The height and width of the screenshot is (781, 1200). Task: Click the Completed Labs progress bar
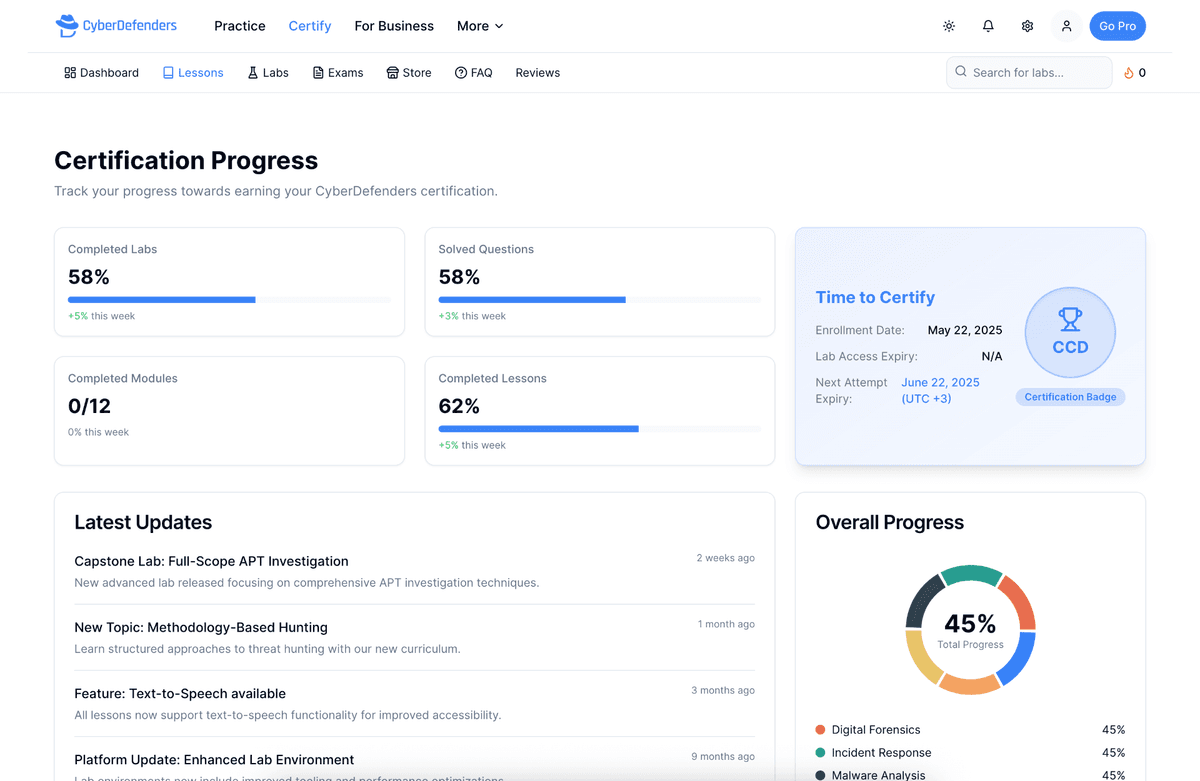click(x=229, y=300)
